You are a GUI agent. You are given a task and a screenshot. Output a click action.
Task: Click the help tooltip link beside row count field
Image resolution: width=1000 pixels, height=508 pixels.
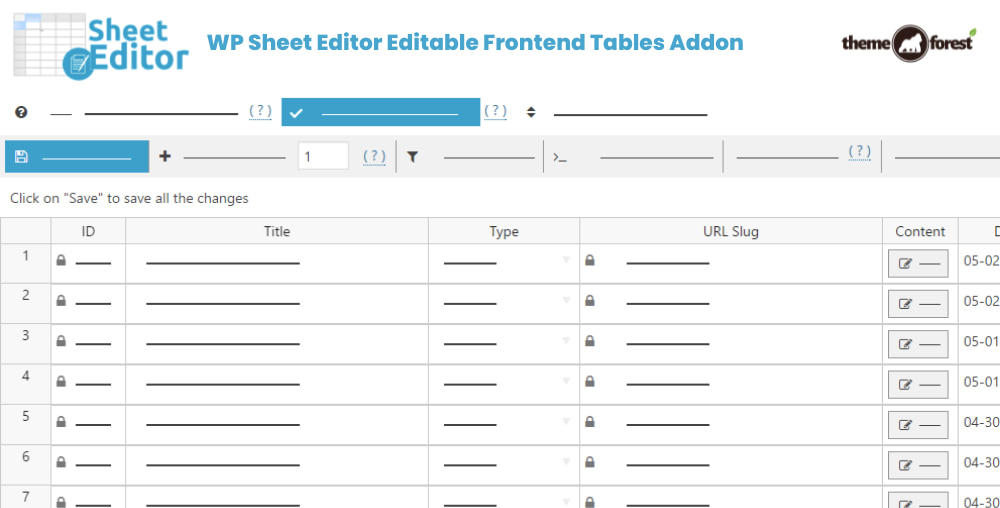[x=374, y=156]
